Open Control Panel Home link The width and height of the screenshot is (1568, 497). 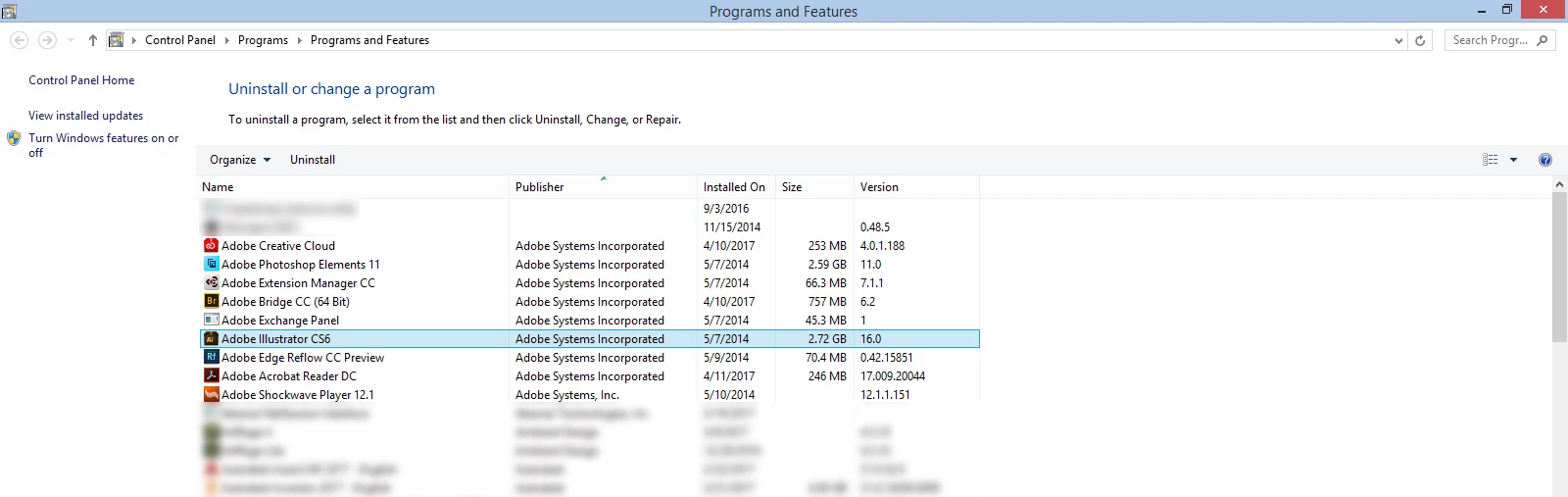pyautogui.click(x=81, y=80)
